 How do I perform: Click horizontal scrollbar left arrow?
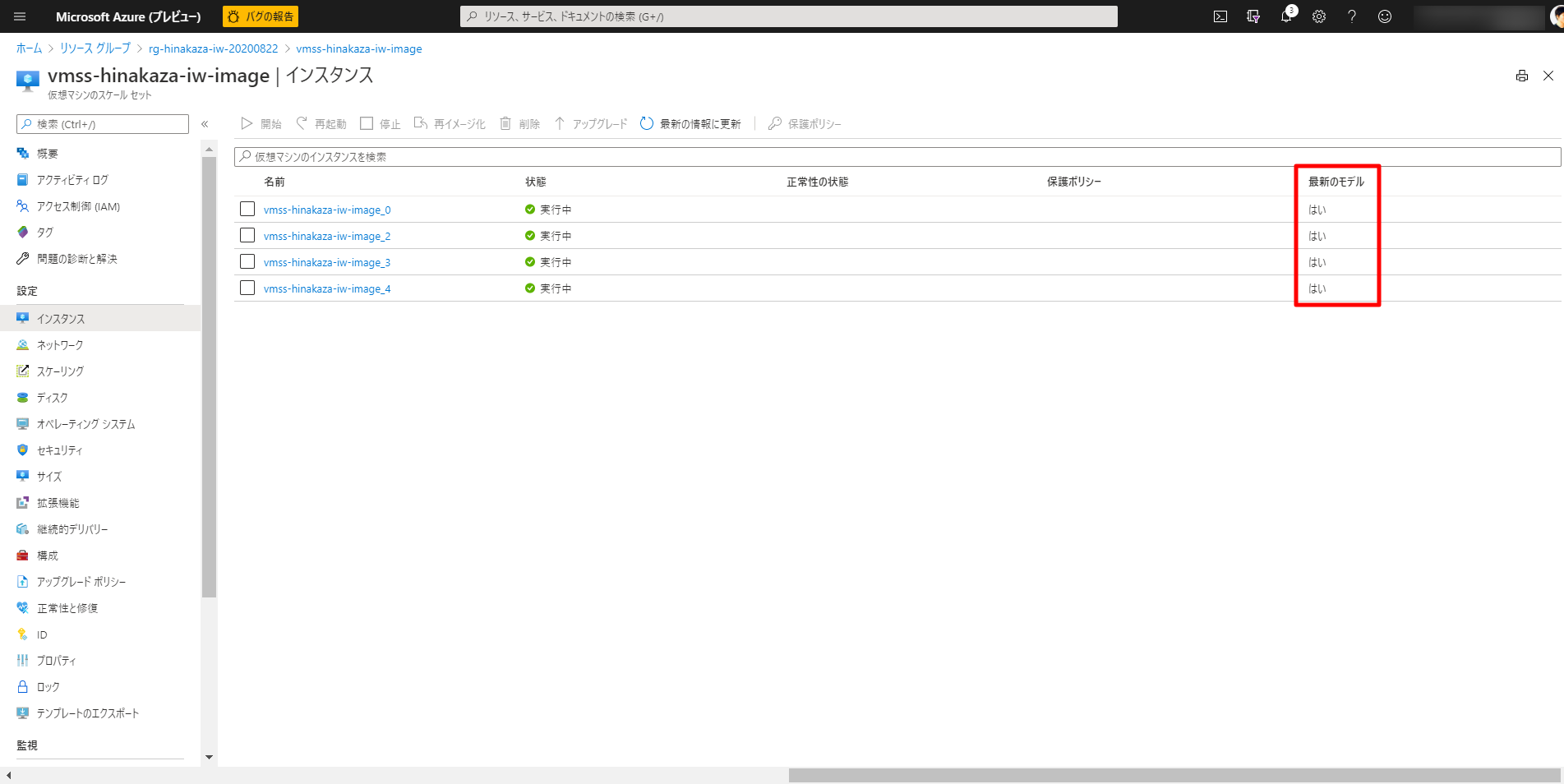pyautogui.click(x=8, y=776)
